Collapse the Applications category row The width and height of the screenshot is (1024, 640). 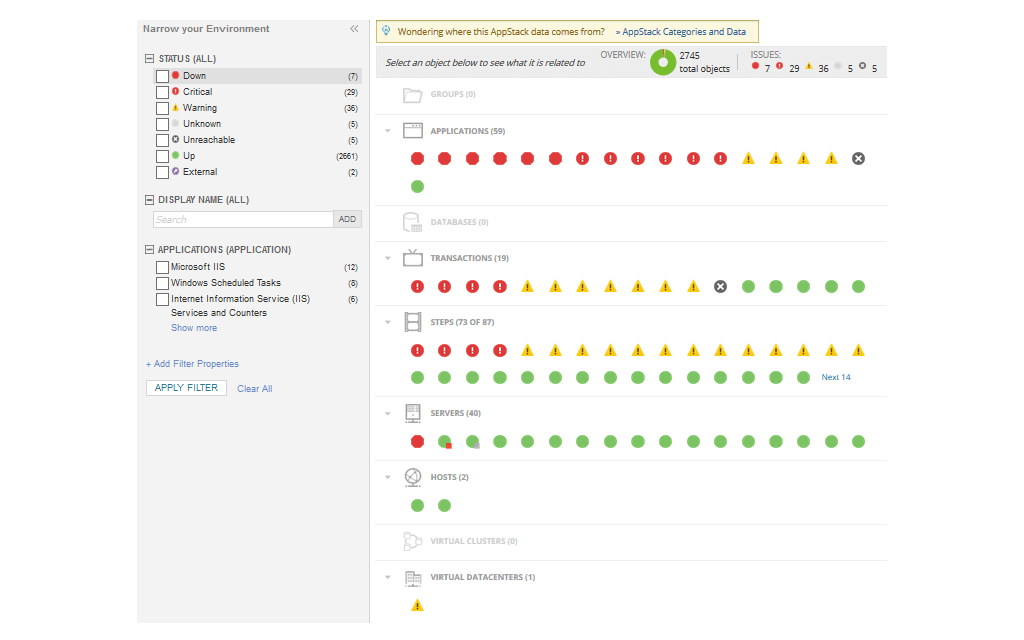point(389,130)
